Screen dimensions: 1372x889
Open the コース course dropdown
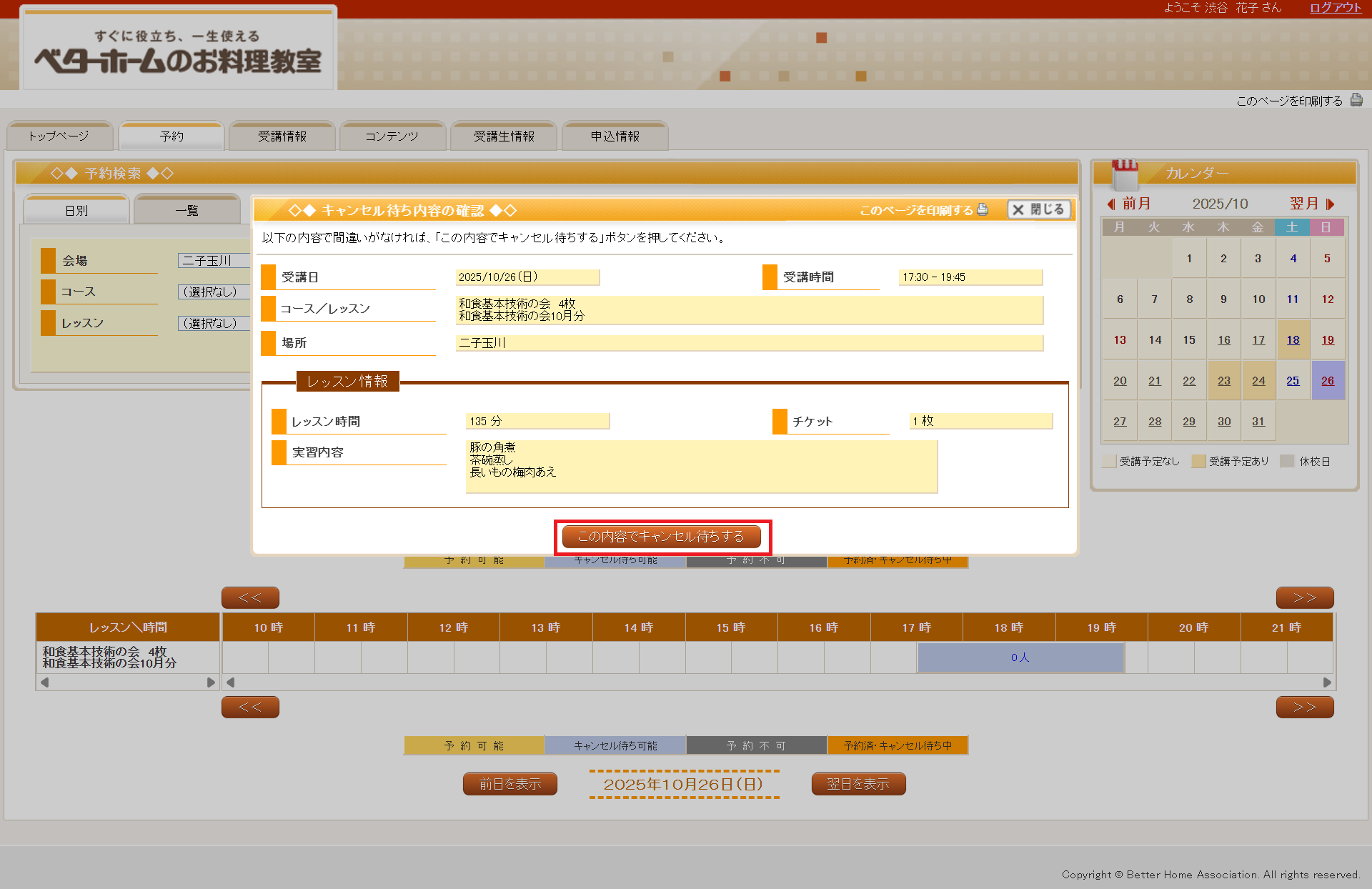tap(213, 292)
